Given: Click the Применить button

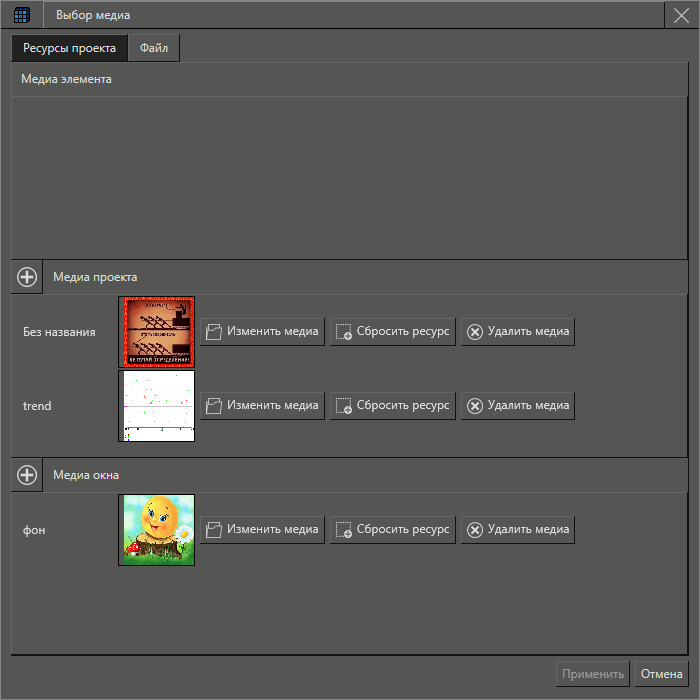Looking at the screenshot, I should [x=593, y=674].
